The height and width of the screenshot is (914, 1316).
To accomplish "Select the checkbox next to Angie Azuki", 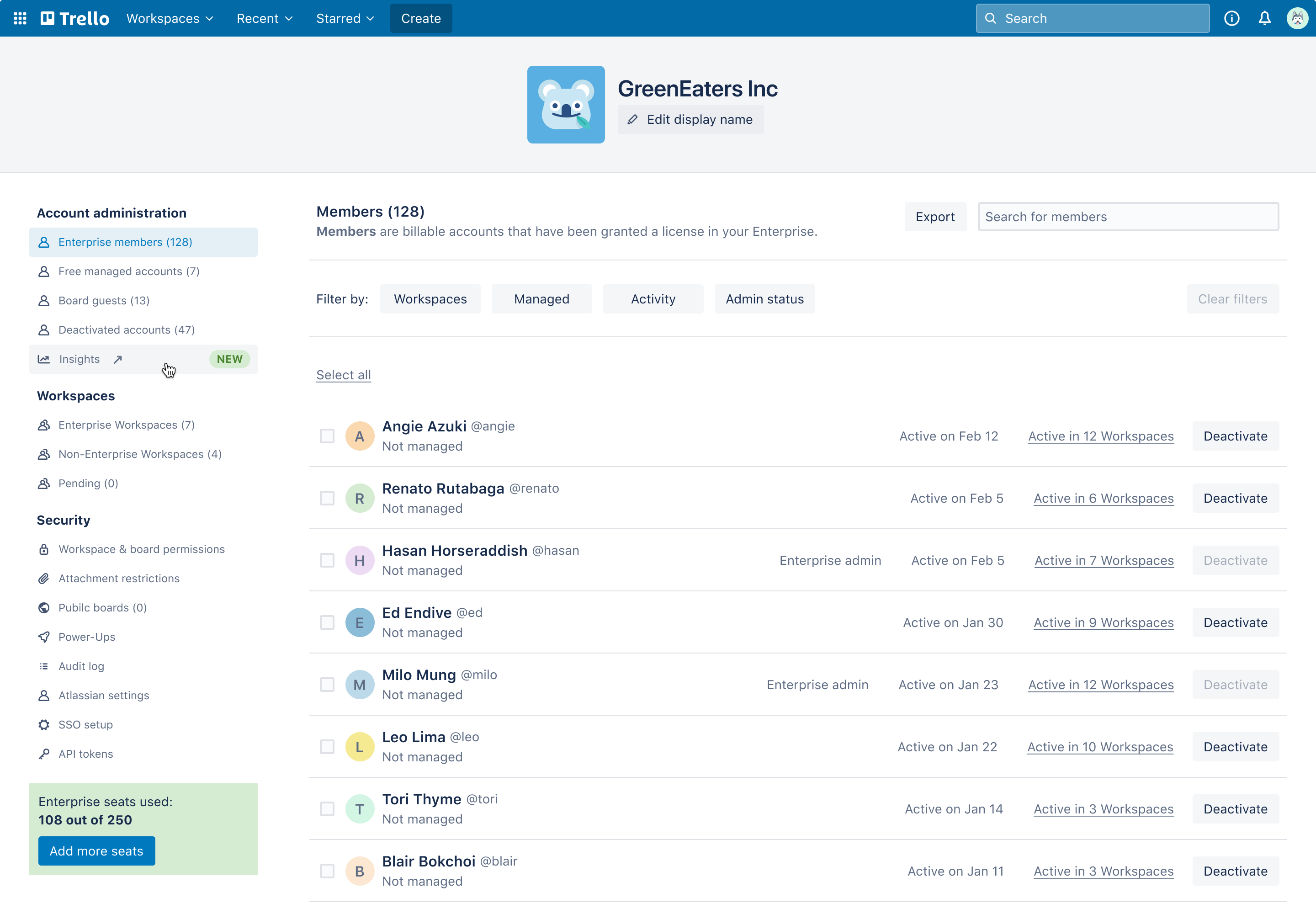I will click(x=327, y=436).
